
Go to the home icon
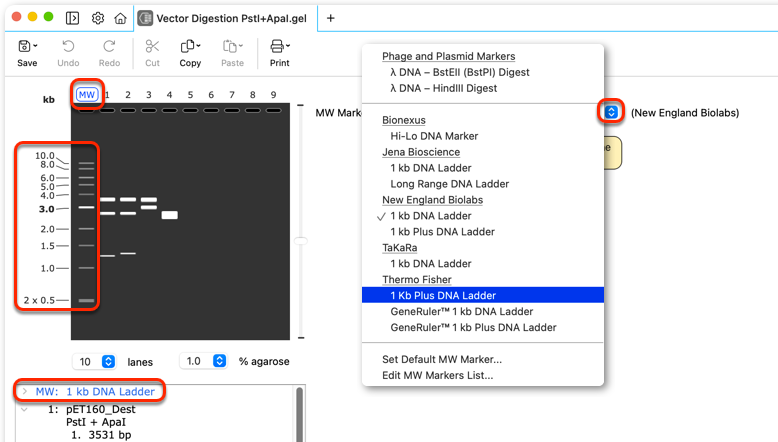(x=120, y=18)
